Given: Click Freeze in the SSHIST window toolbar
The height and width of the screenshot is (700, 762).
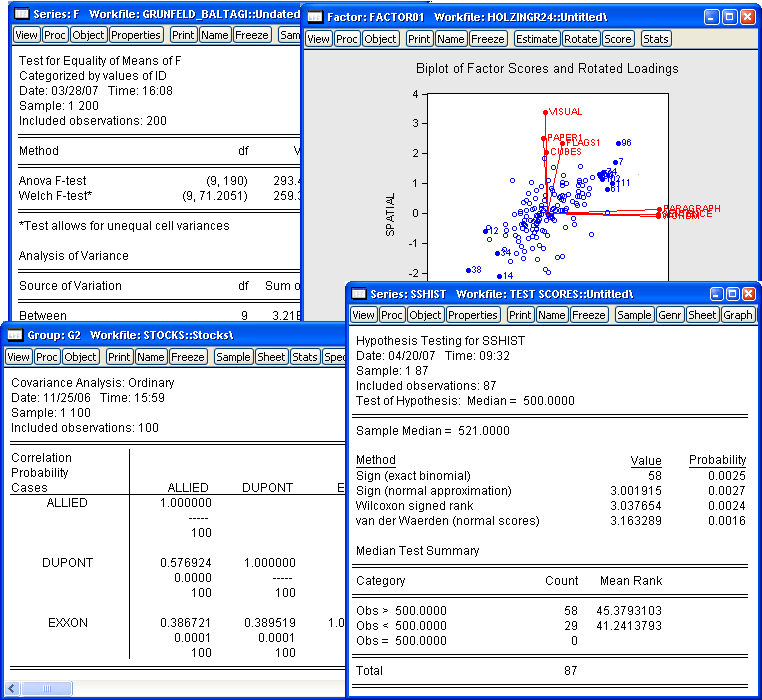Looking at the screenshot, I should coord(588,315).
